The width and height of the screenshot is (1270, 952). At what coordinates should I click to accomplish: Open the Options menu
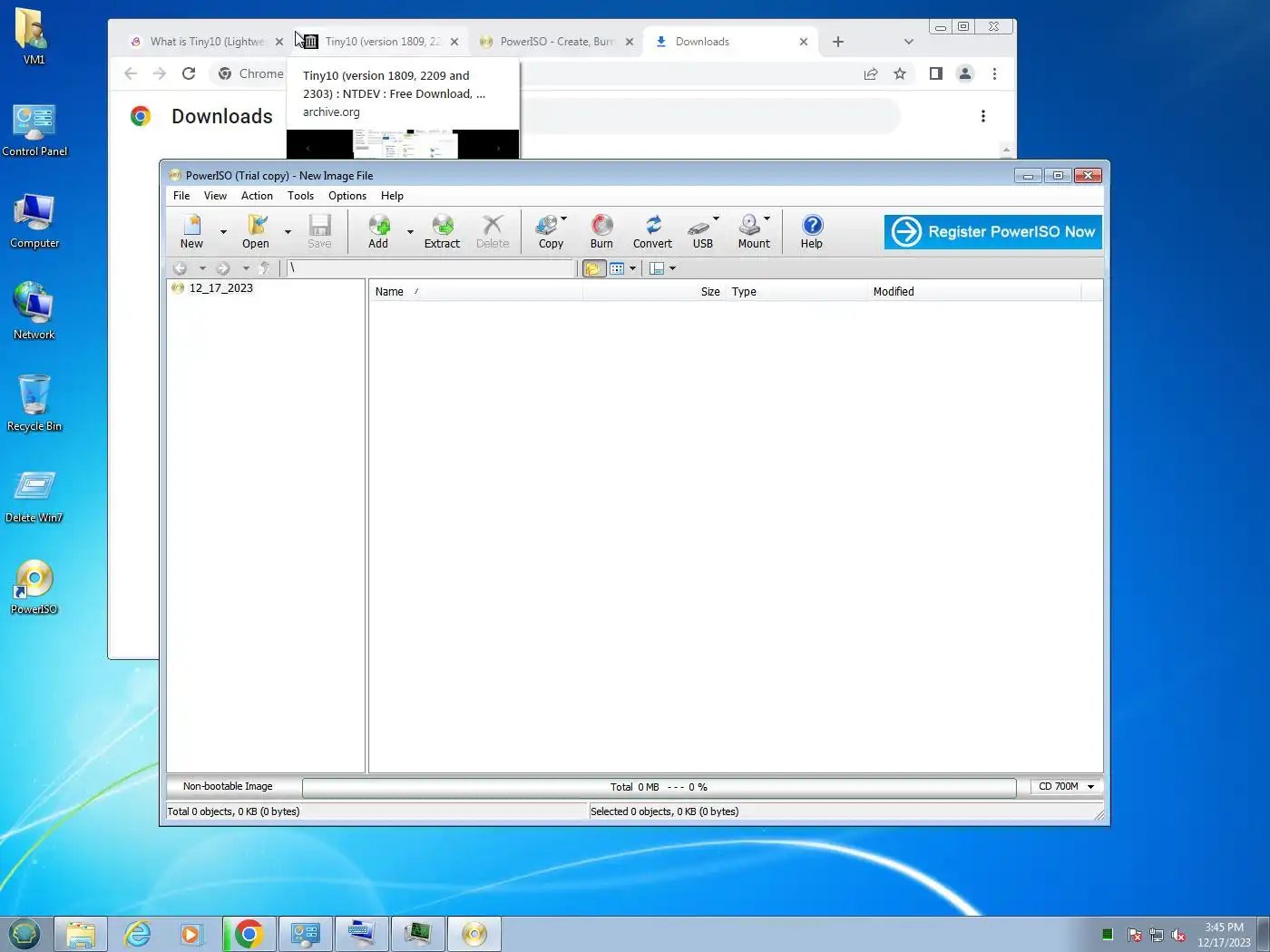click(x=347, y=196)
